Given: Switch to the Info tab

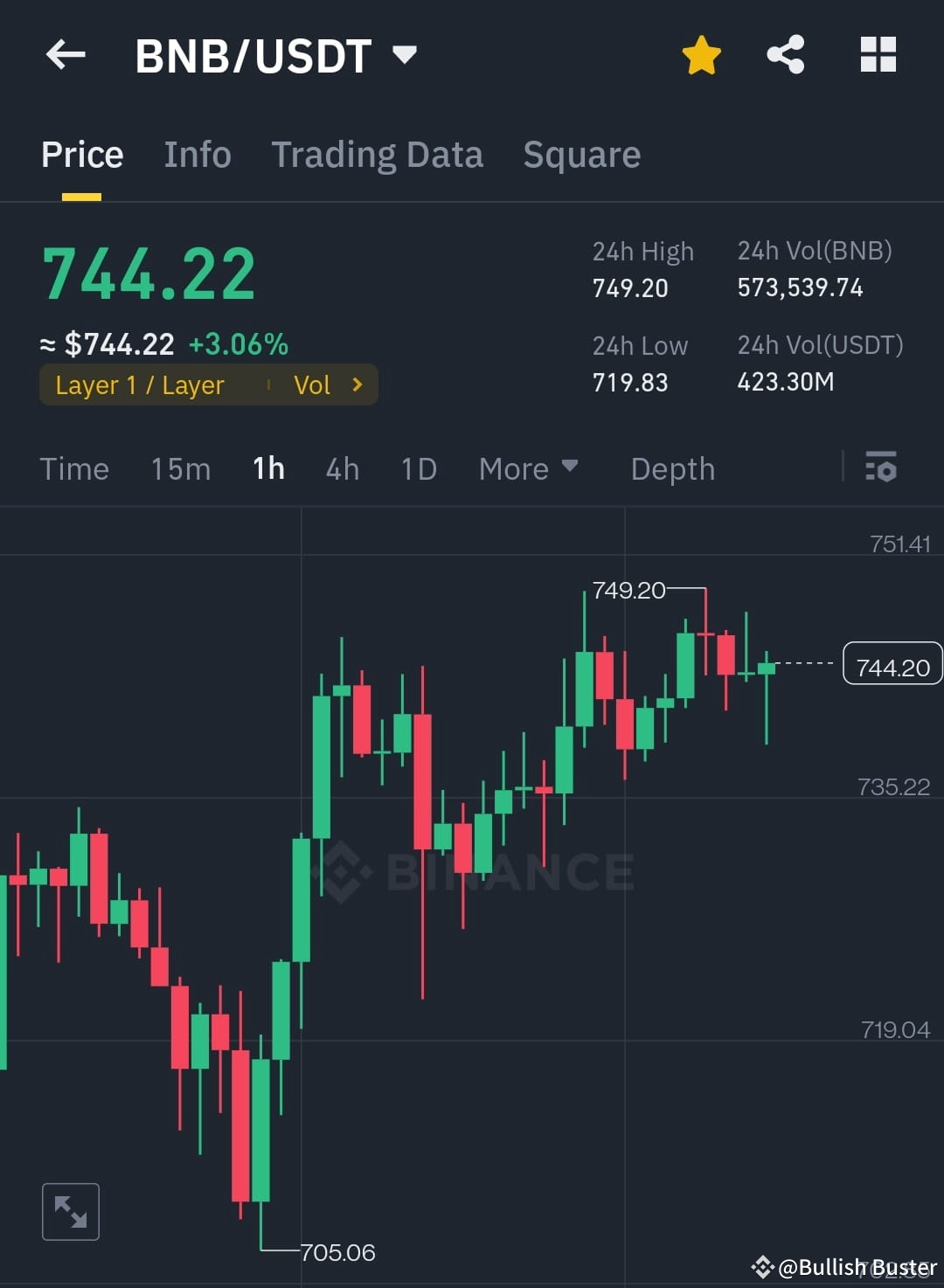Looking at the screenshot, I should (x=197, y=154).
